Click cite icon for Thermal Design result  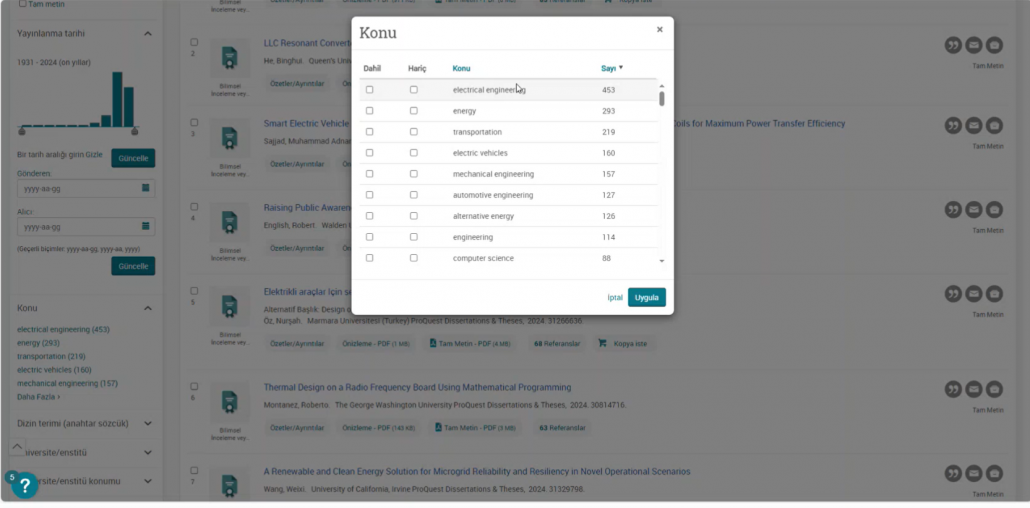pyautogui.click(x=953, y=388)
